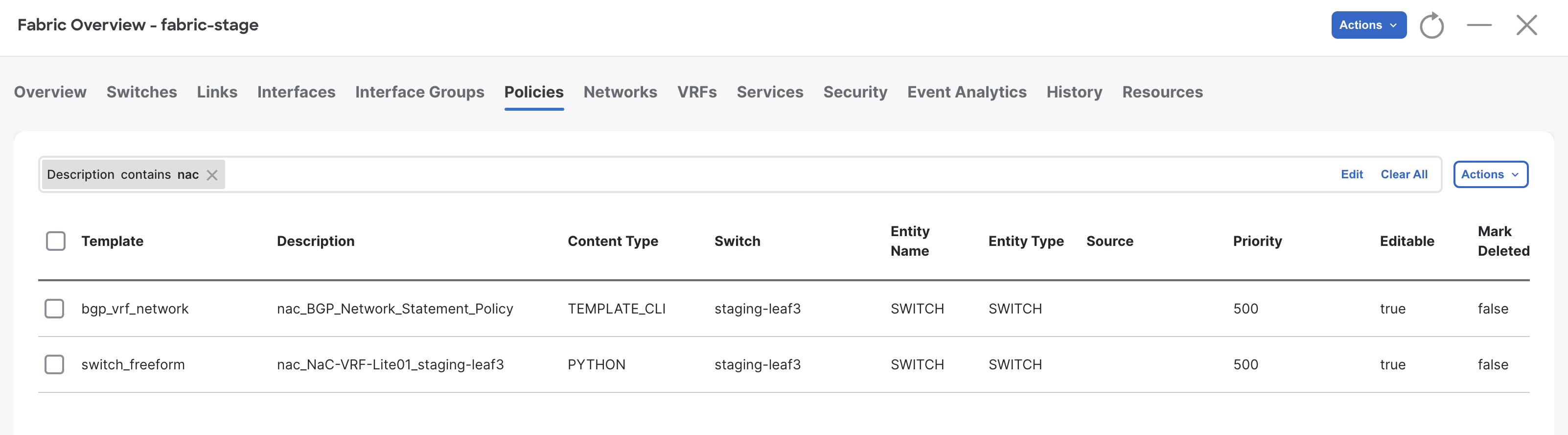Click the refresh icon in the header
Viewport: 1568px width, 435px height.
(x=1431, y=25)
